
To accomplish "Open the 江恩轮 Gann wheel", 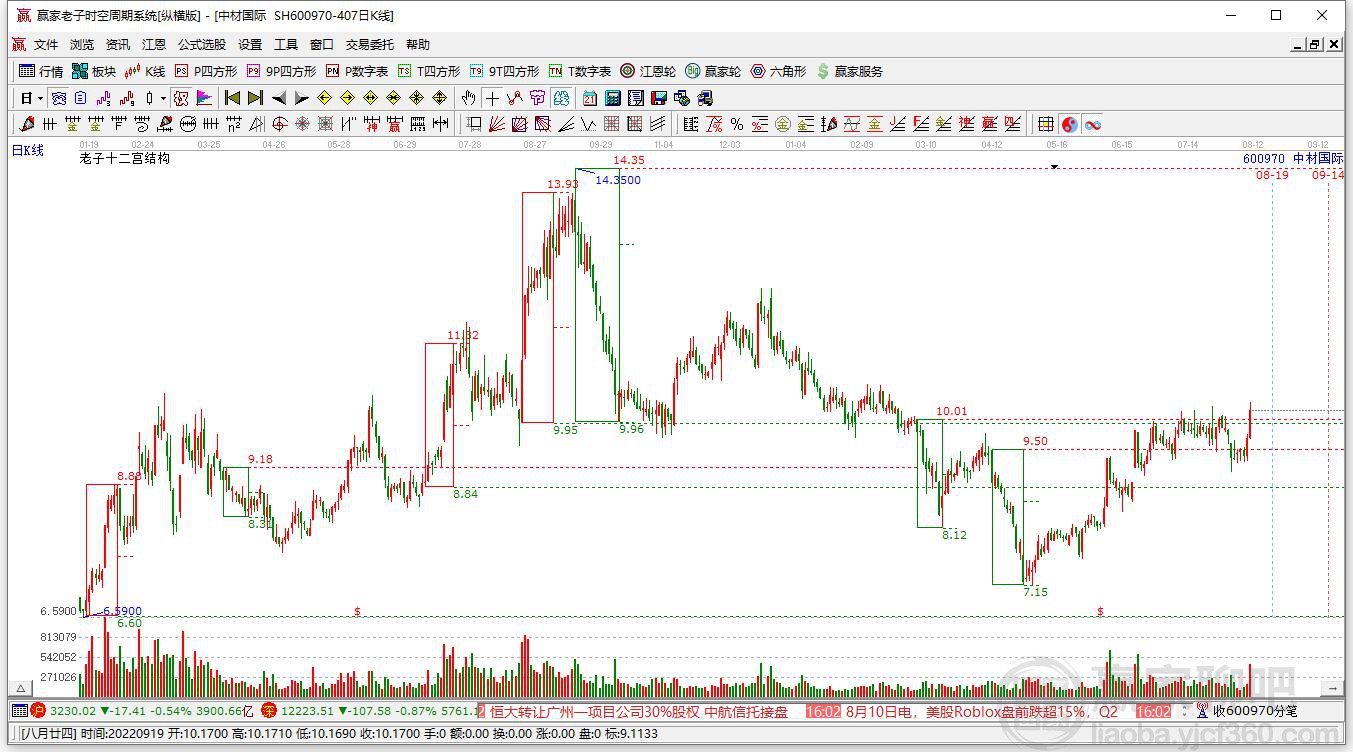I will (648, 71).
